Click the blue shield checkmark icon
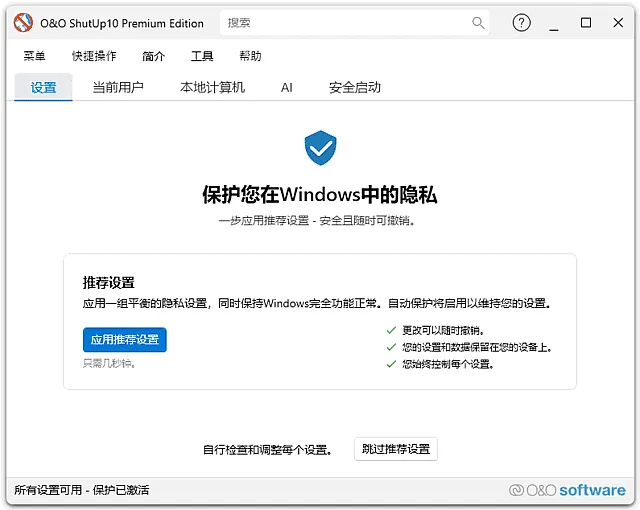The image size is (640, 510). coord(320,148)
